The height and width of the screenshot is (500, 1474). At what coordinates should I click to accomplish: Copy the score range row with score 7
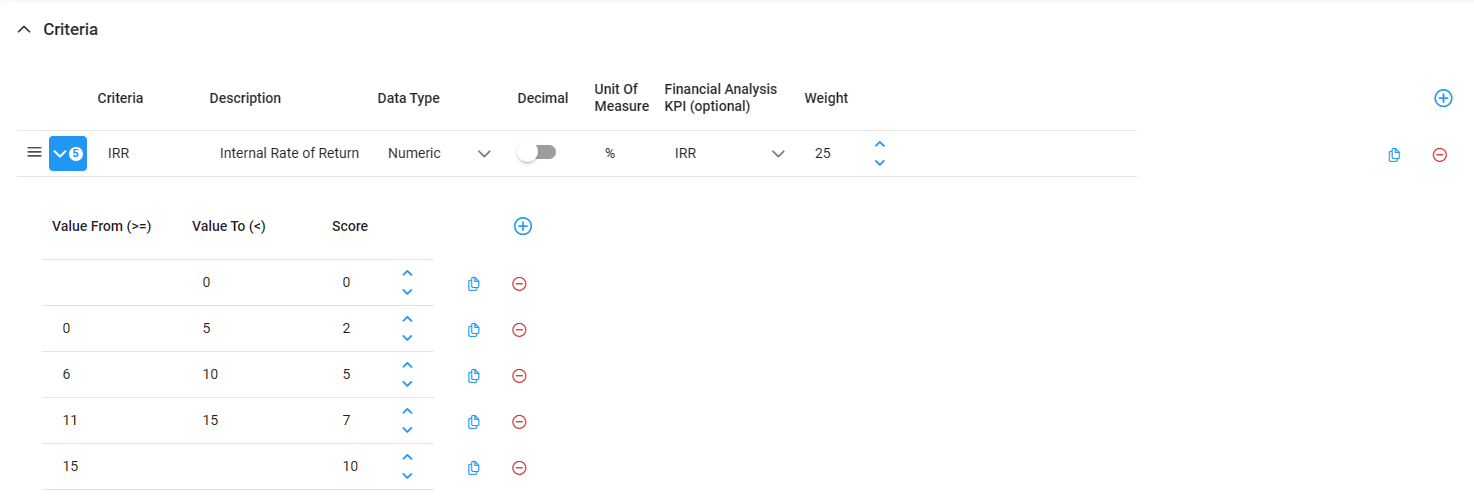point(474,422)
